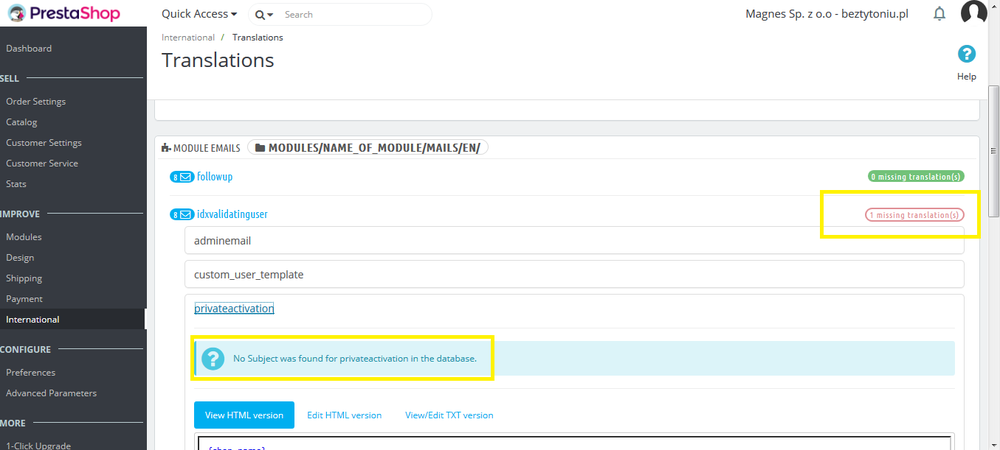Open 1-Click Upgrade menu
Viewport: 1000px width, 450px height.
click(38, 446)
